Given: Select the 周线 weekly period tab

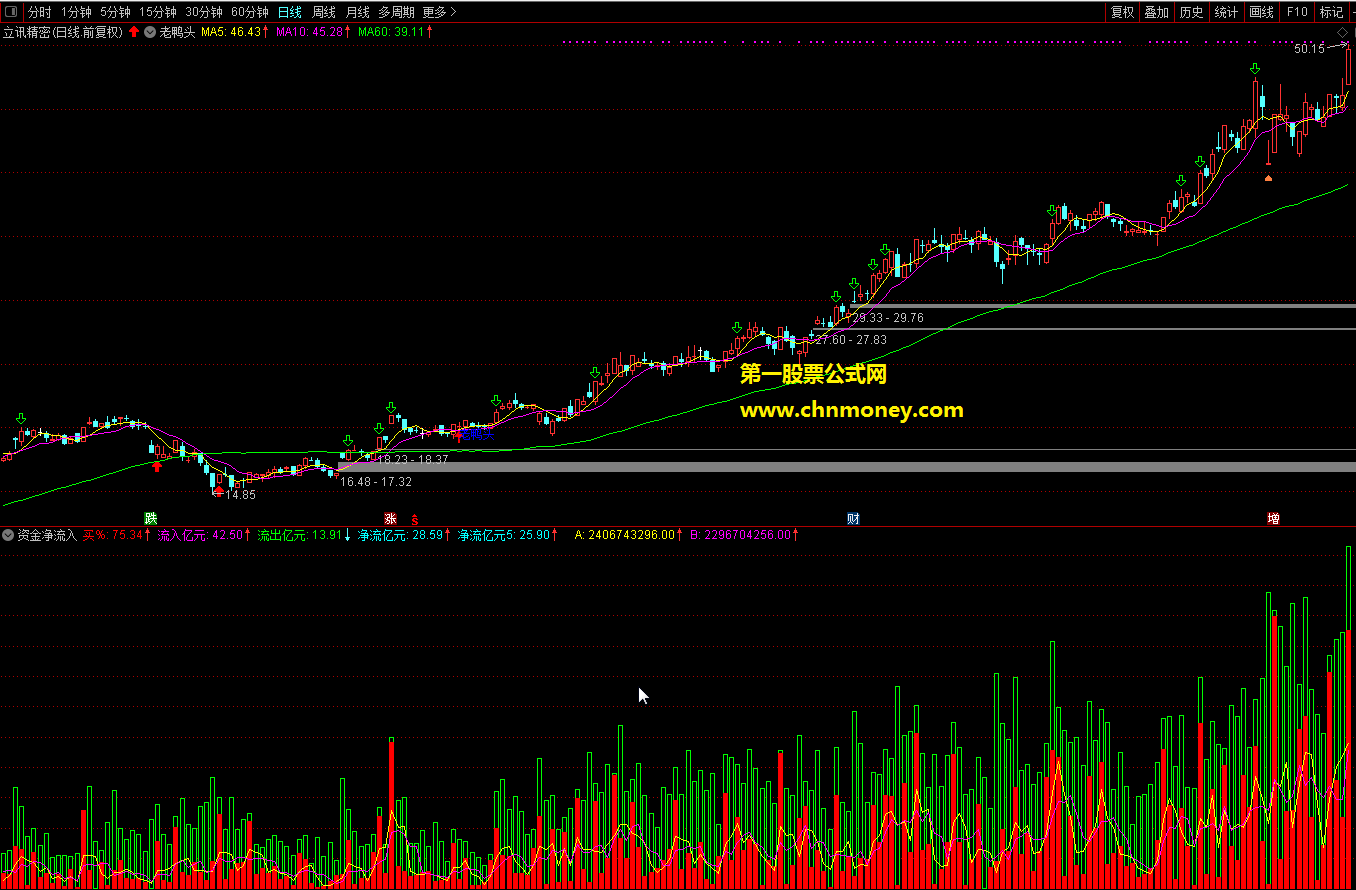Looking at the screenshot, I should point(324,12).
